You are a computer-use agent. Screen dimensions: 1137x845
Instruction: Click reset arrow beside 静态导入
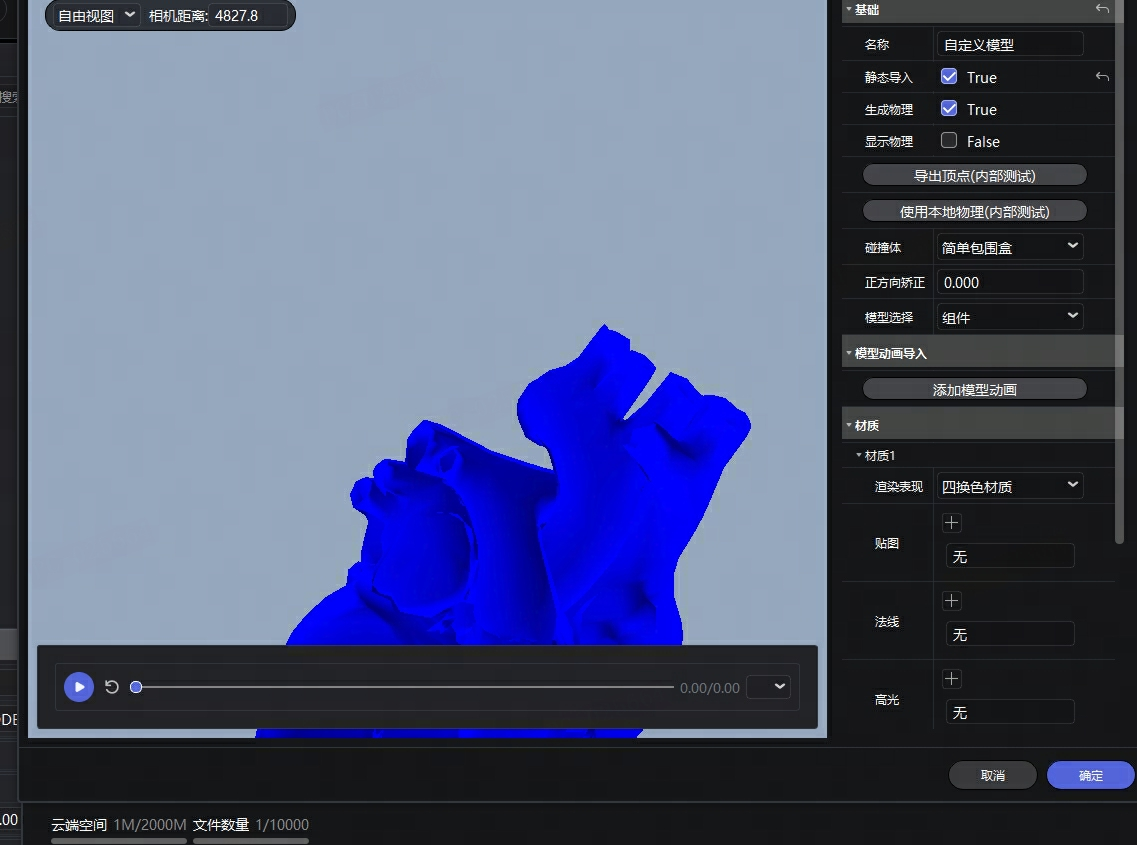click(1102, 77)
